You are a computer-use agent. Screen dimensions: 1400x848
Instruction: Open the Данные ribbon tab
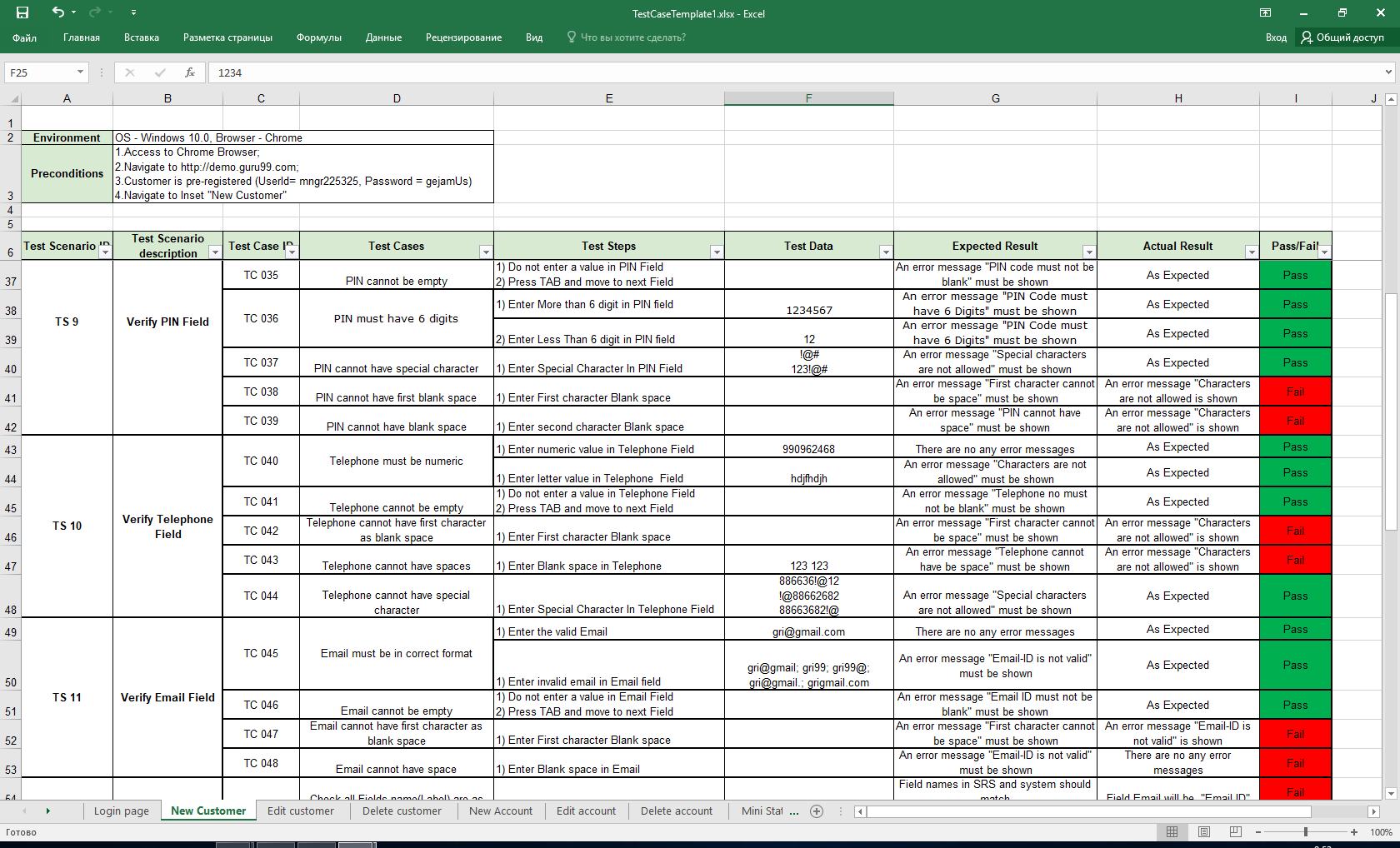tap(383, 37)
